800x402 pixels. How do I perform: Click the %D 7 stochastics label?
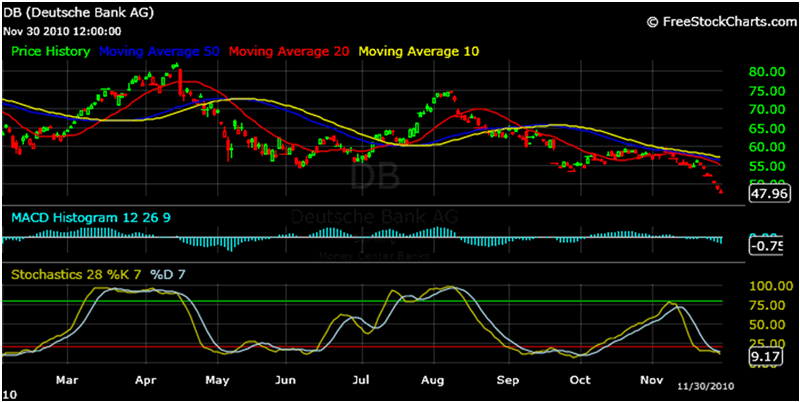168,274
